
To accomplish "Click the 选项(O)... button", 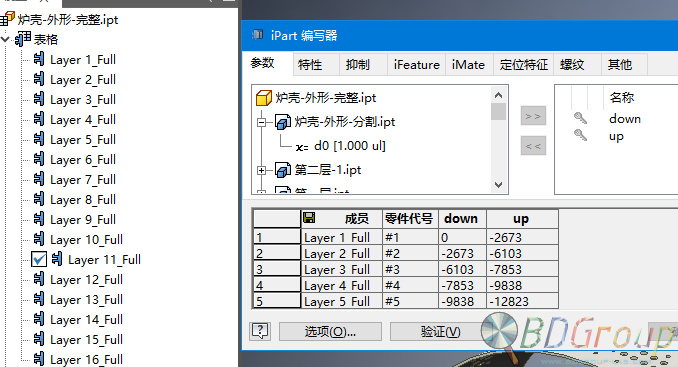I will click(x=330, y=332).
